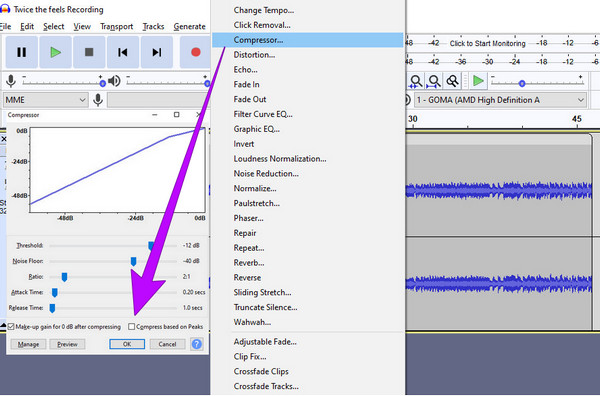Image resolution: width=600 pixels, height=396 pixels.
Task: Click the playback volume slider knob
Action: click(x=207, y=83)
